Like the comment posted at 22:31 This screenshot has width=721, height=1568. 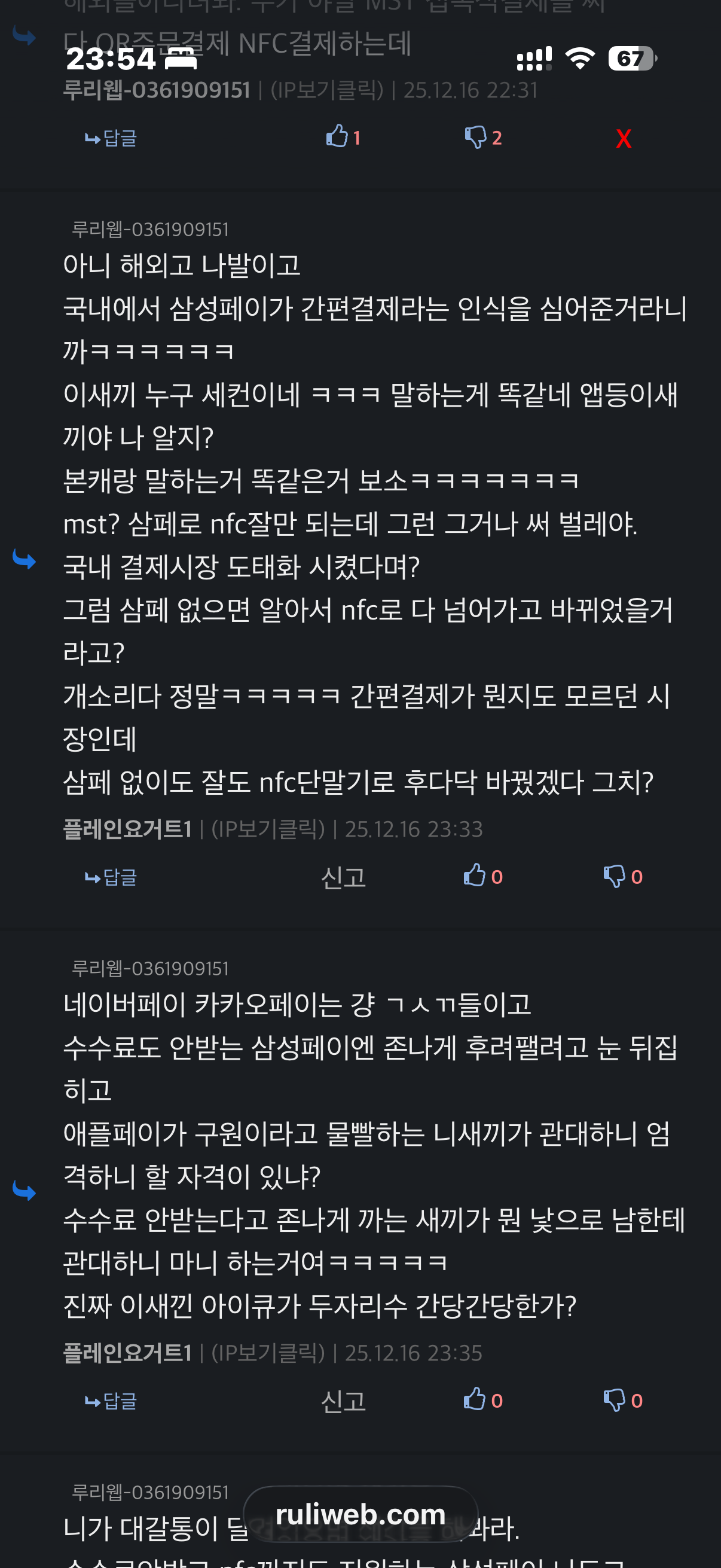[343, 137]
